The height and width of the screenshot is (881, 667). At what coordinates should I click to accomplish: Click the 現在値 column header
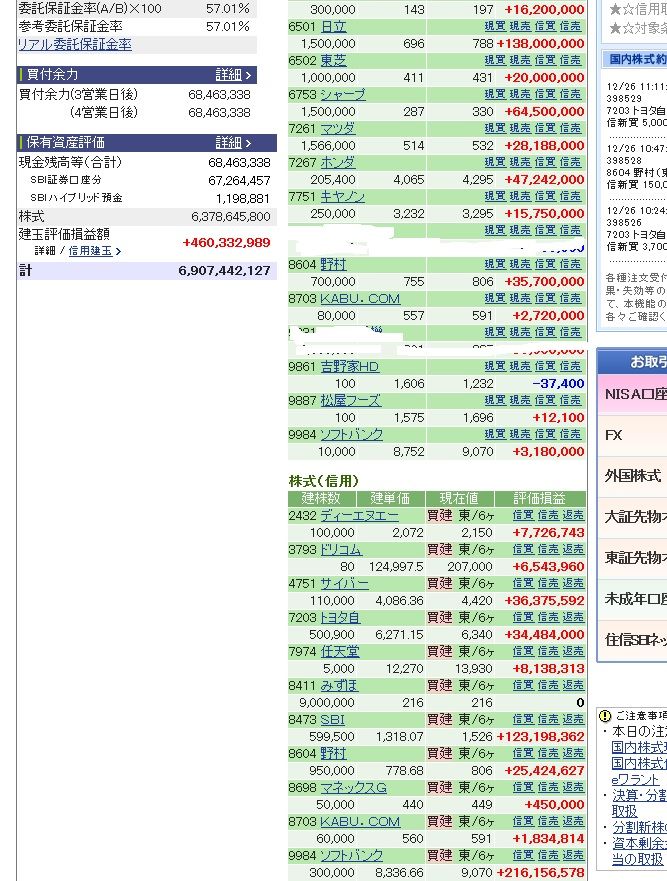point(459,498)
